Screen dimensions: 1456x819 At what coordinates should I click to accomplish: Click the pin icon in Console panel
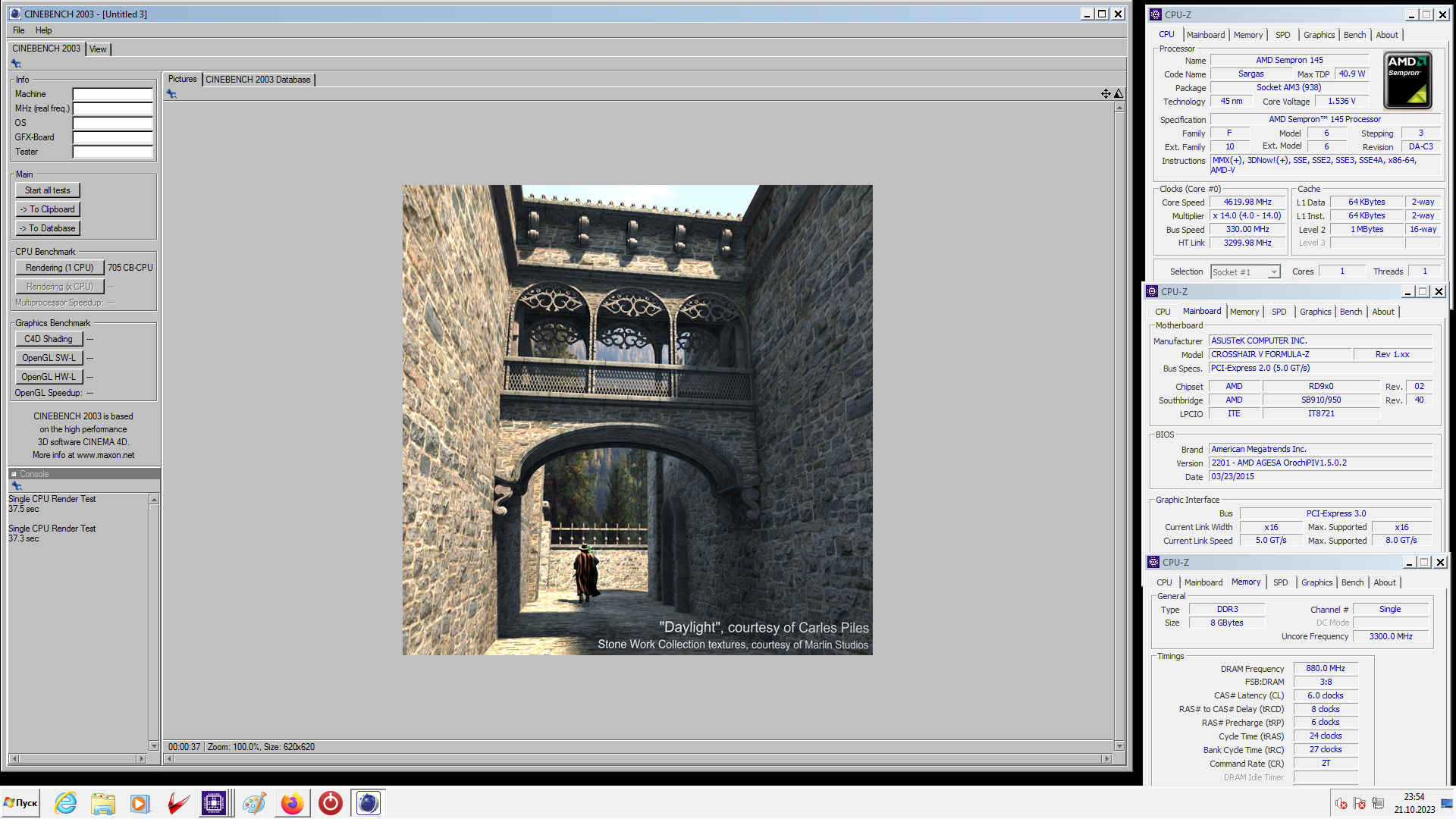16,486
